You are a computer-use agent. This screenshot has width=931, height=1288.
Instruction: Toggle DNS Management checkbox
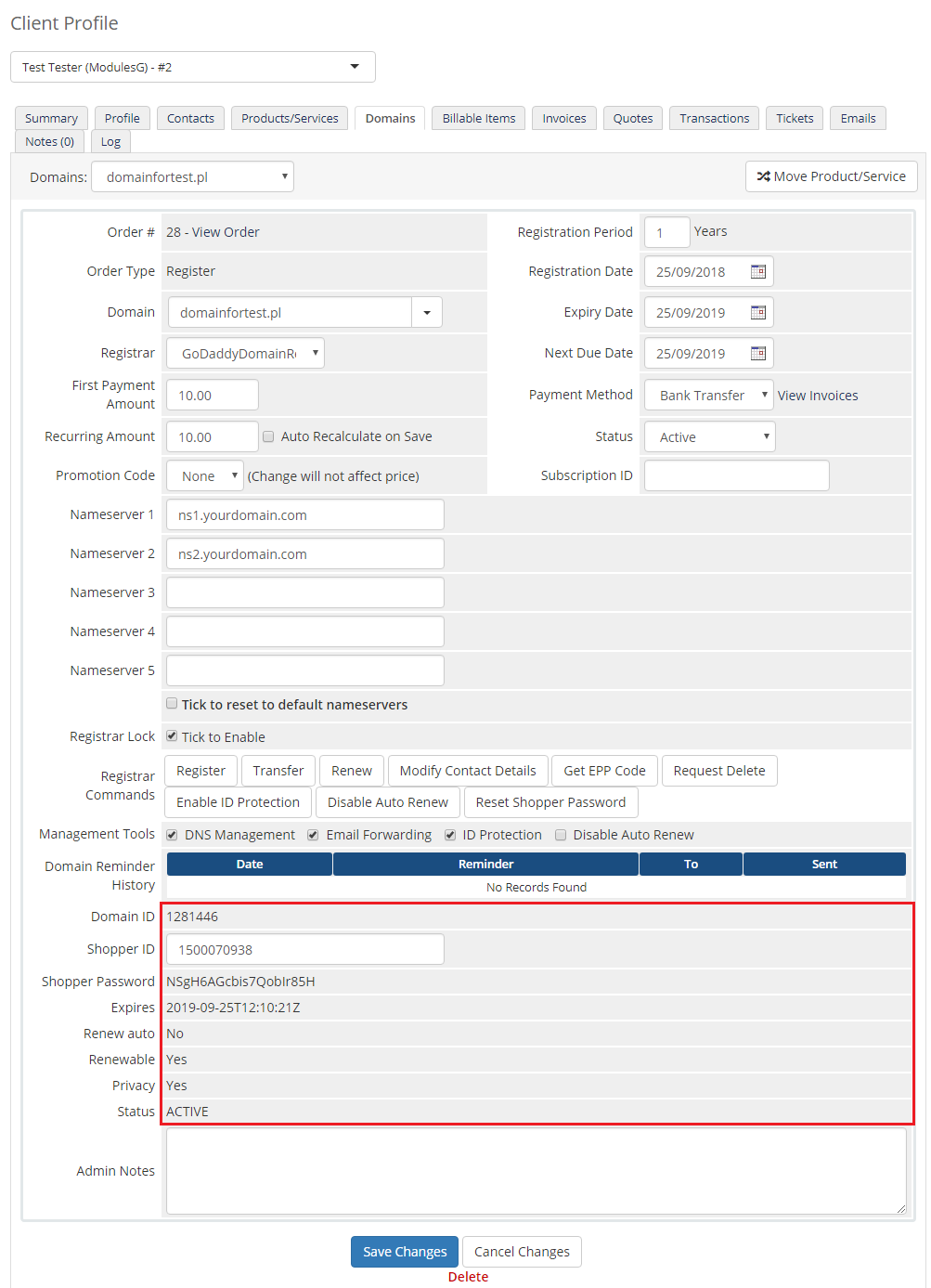(172, 835)
